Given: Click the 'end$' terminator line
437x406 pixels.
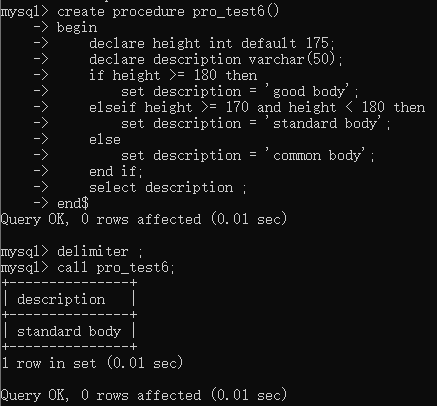Looking at the screenshot, I should click(73, 203).
